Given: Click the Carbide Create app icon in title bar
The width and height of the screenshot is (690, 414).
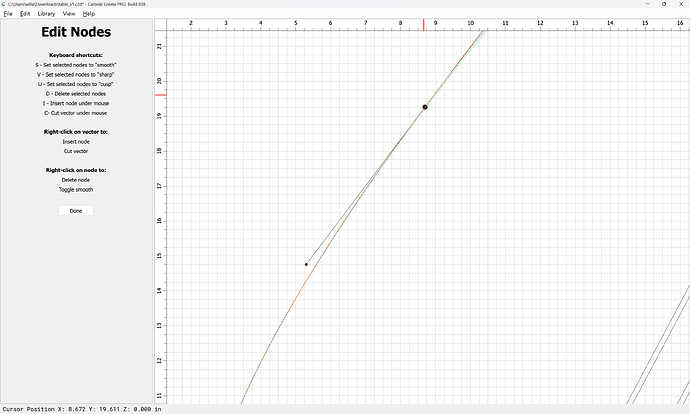Looking at the screenshot, I should [4, 4].
